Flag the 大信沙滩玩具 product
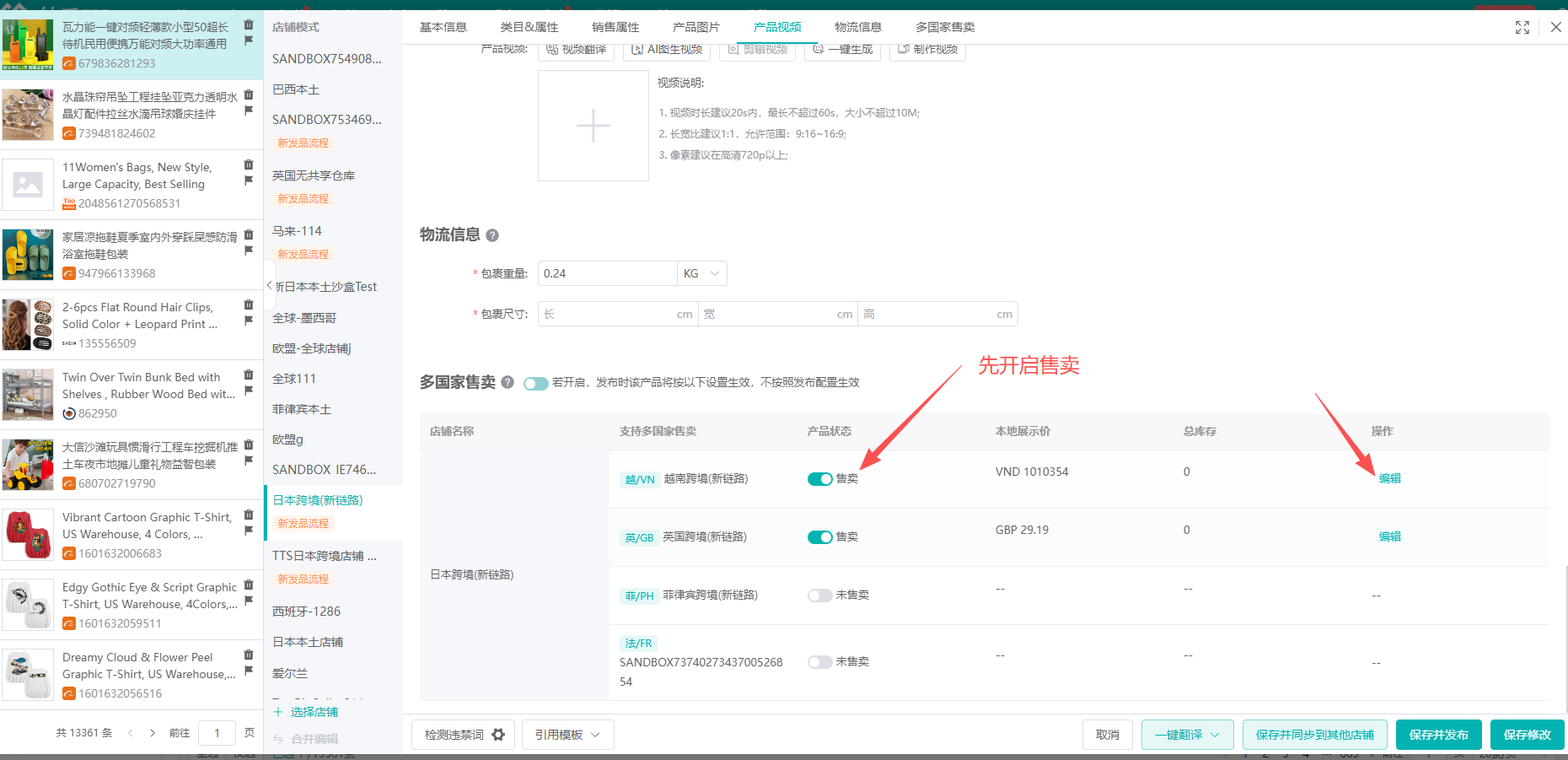Image resolution: width=1568 pixels, height=760 pixels. click(249, 461)
